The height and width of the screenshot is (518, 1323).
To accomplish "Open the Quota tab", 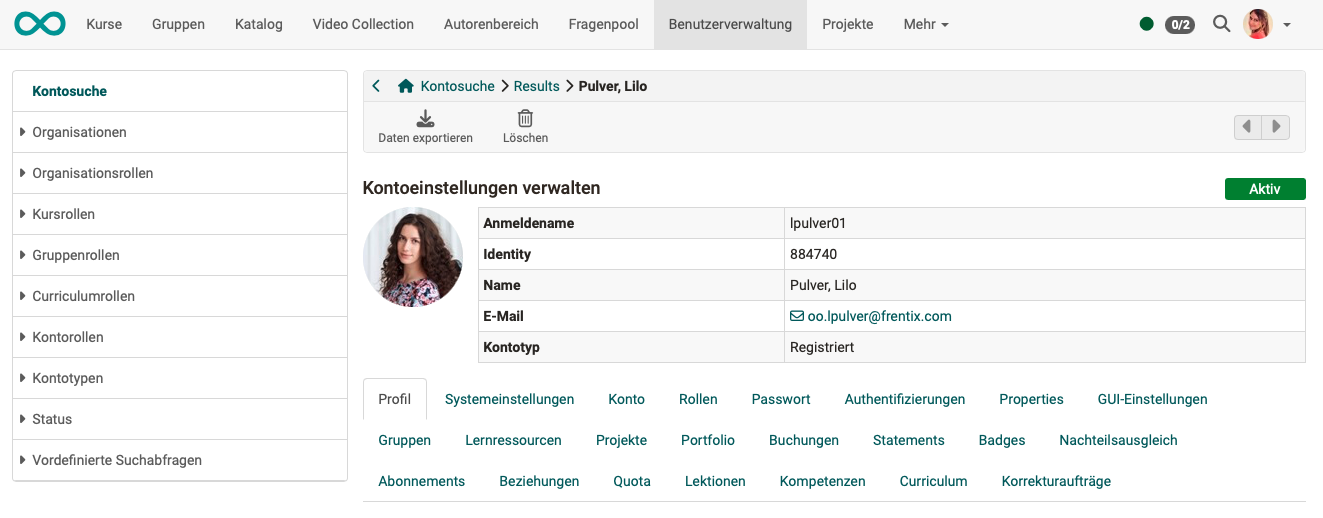I will point(632,481).
